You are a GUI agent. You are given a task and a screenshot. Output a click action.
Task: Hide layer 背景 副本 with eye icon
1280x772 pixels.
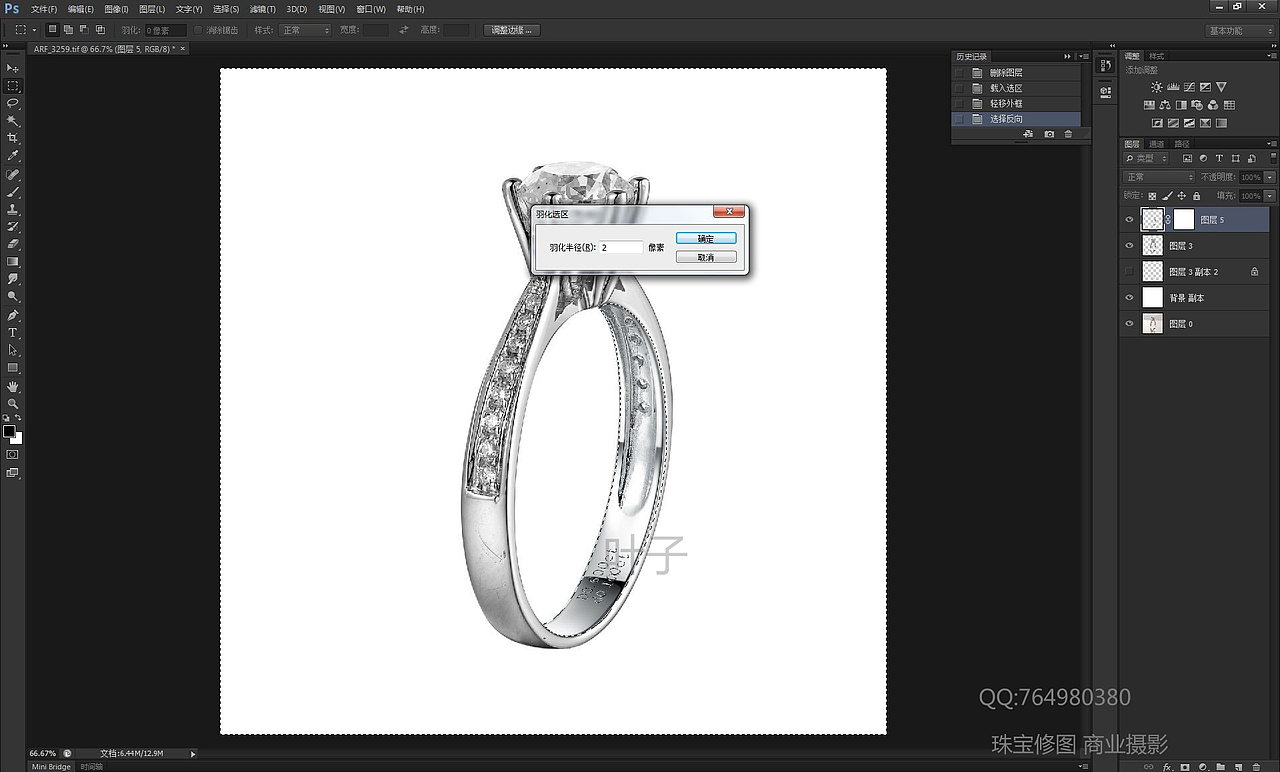pyautogui.click(x=1129, y=298)
